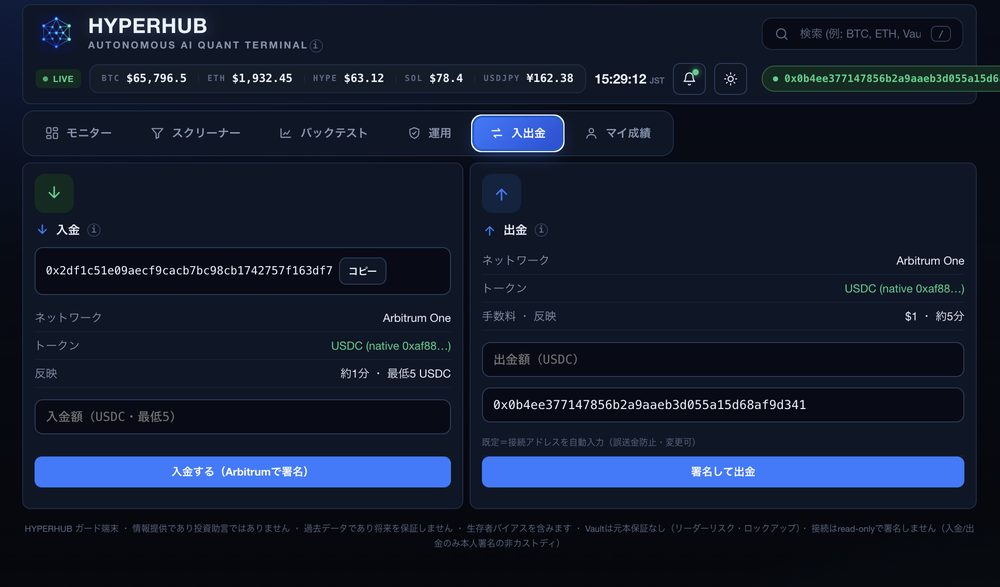Click the deposit address 0x2df1c51e...
Screen dimensions: 1000x587
[189, 271]
